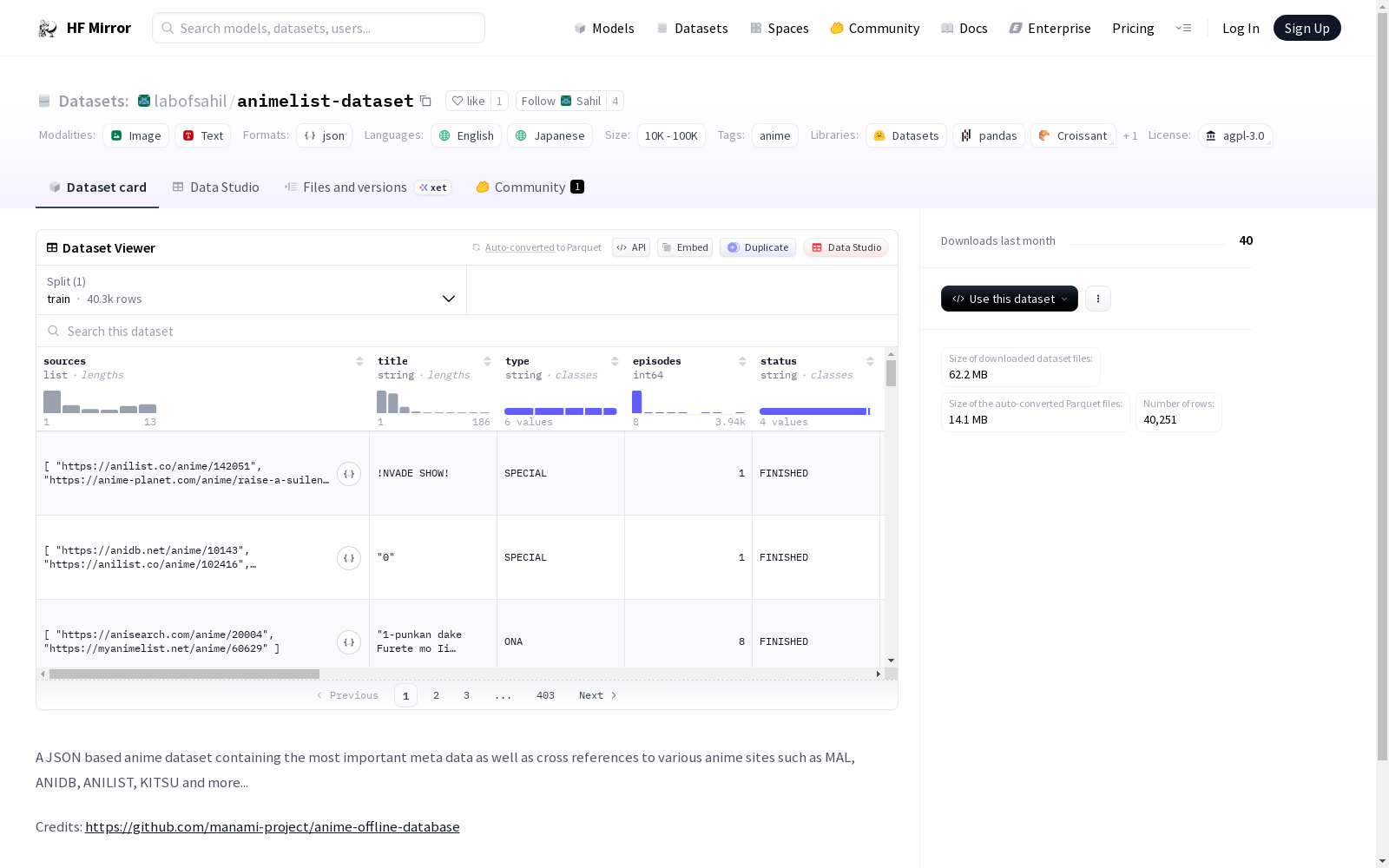
Task: Open Community in the top navigation
Action: tap(875, 29)
